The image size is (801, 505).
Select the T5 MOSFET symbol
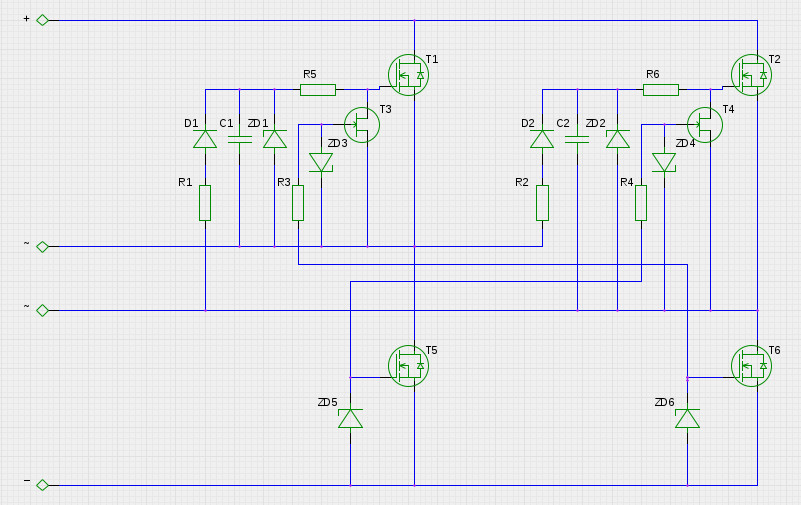tap(408, 365)
